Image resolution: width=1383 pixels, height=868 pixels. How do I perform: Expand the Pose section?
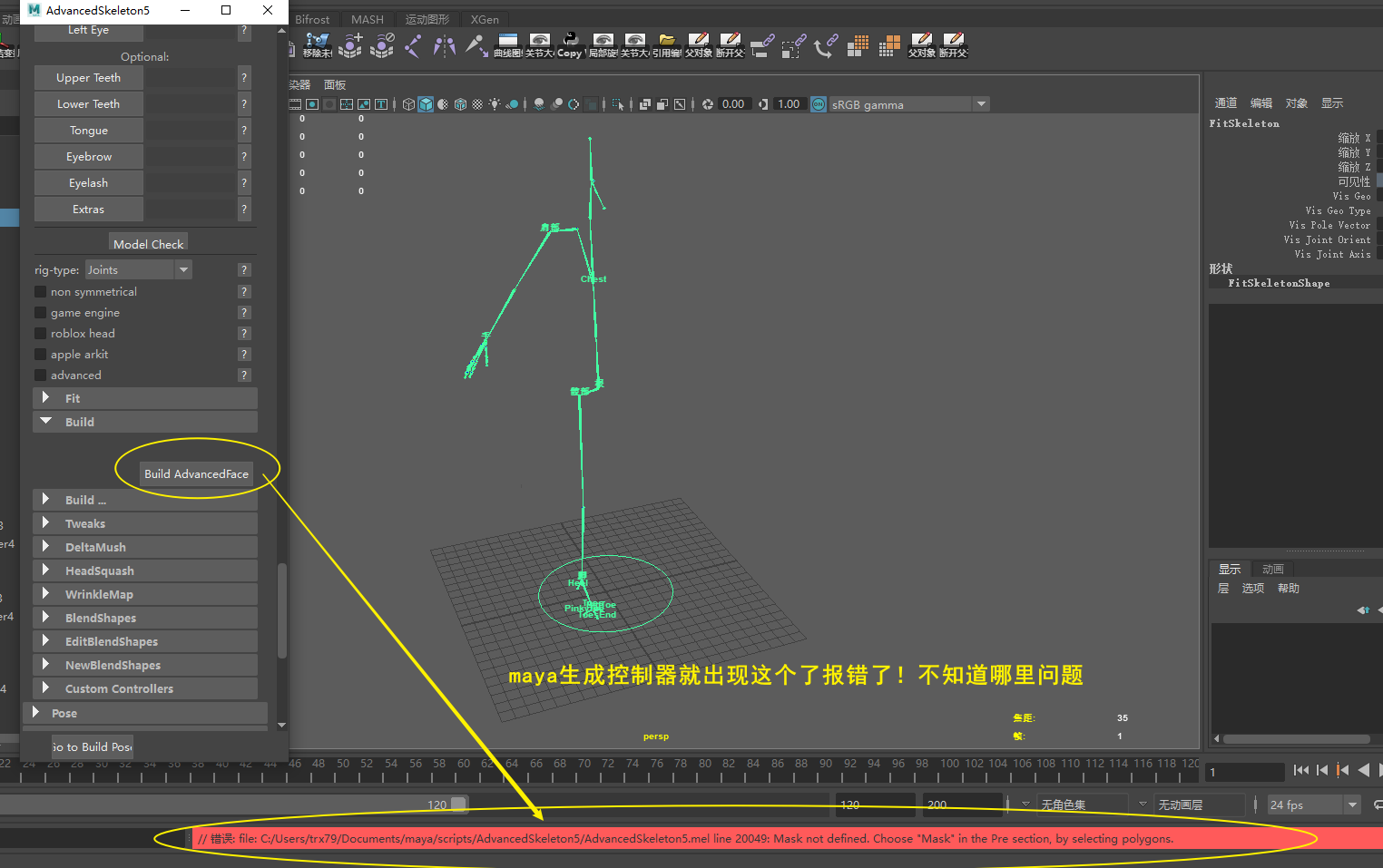(145, 713)
